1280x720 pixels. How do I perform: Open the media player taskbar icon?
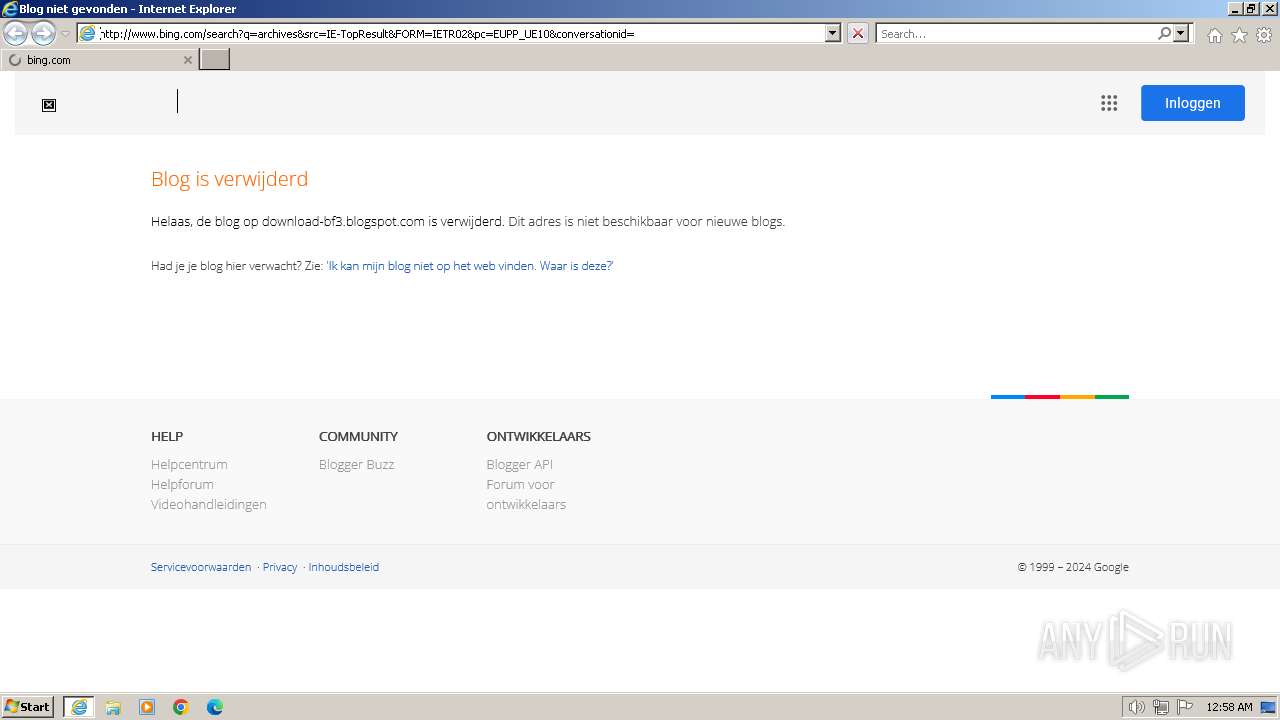(x=147, y=707)
